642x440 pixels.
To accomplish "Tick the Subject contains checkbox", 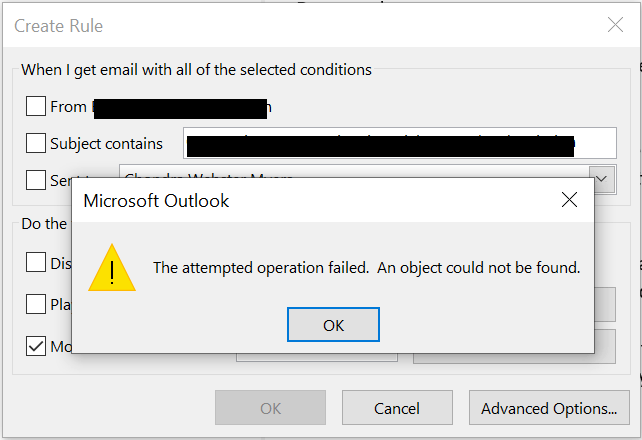I will pos(36,143).
